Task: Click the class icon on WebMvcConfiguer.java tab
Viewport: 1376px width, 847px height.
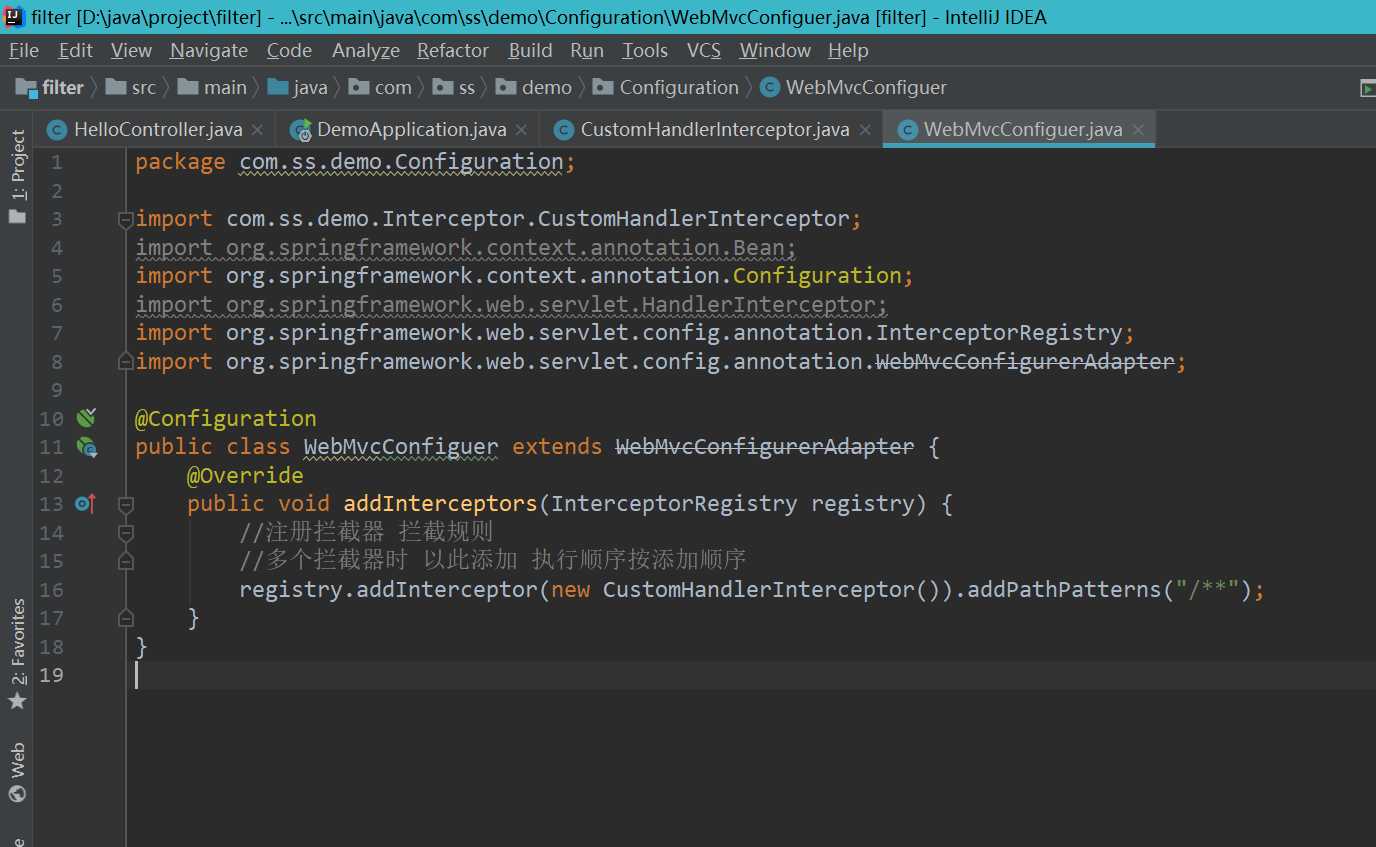Action: pos(907,130)
